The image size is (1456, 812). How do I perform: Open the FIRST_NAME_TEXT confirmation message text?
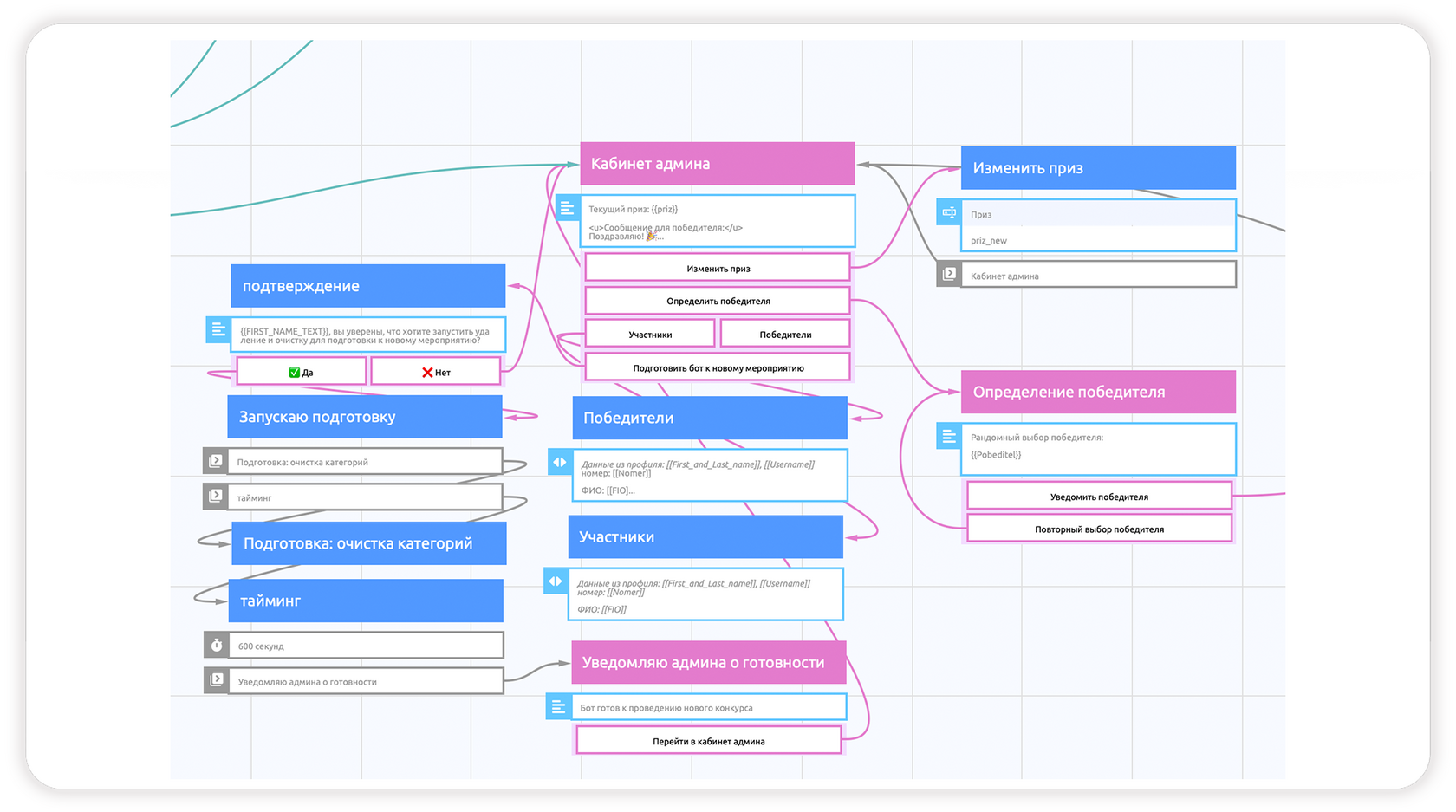(368, 335)
